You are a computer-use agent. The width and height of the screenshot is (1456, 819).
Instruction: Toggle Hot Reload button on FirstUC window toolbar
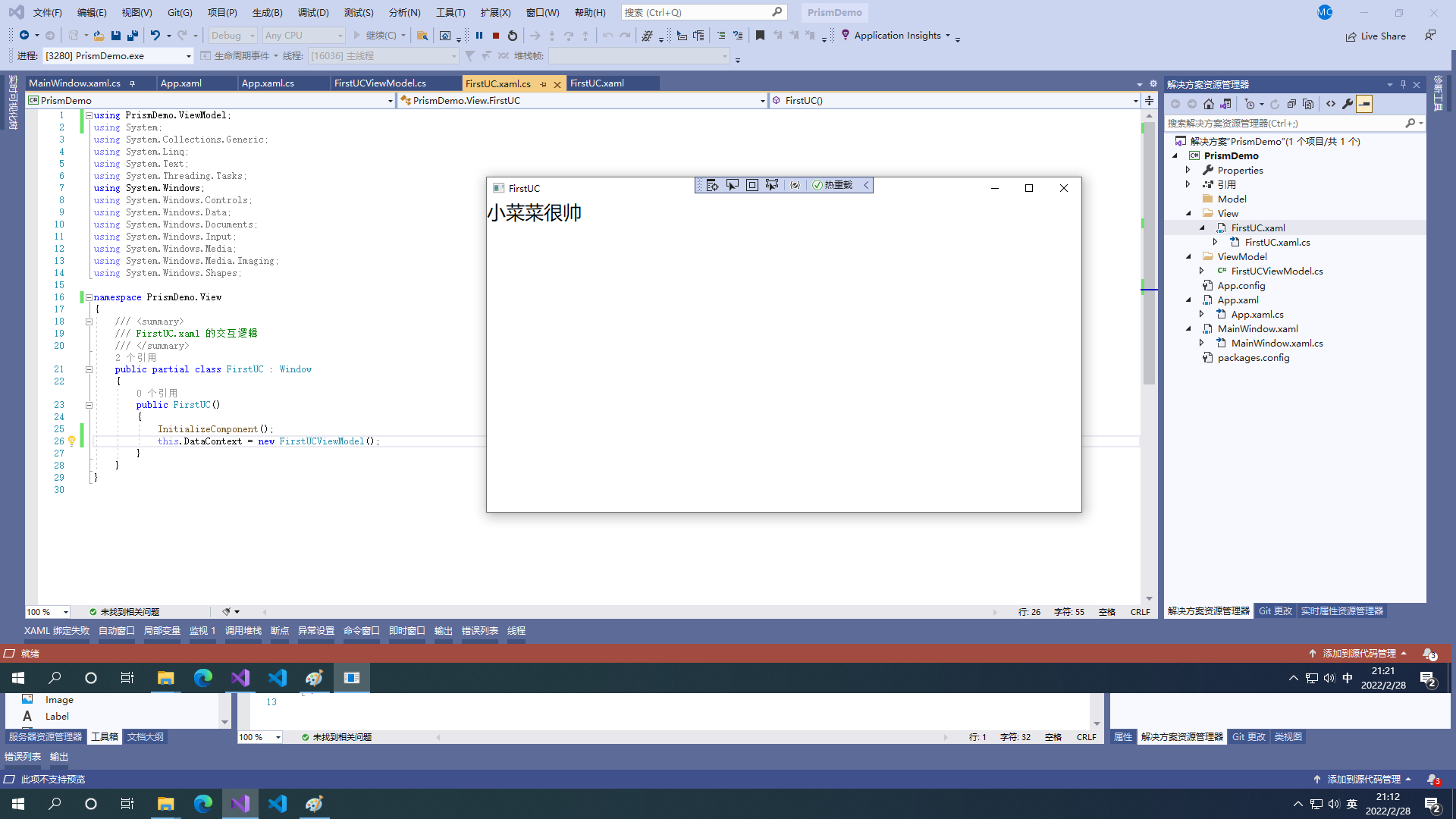(832, 185)
